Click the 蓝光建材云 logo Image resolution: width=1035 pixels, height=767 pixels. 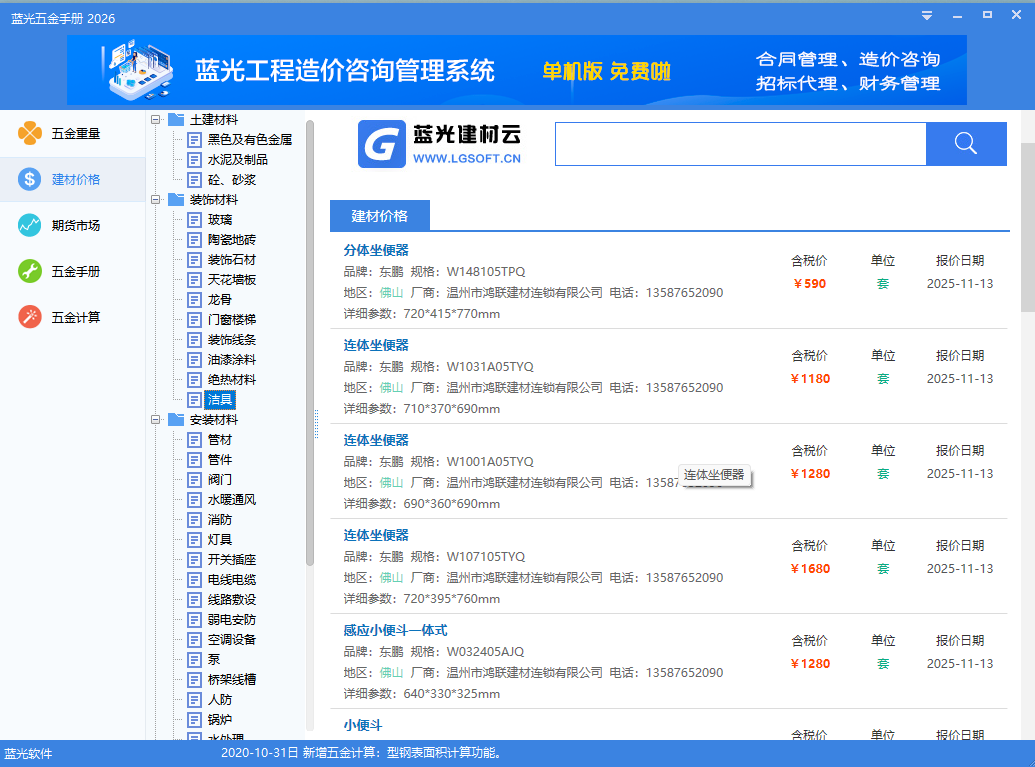coord(440,145)
